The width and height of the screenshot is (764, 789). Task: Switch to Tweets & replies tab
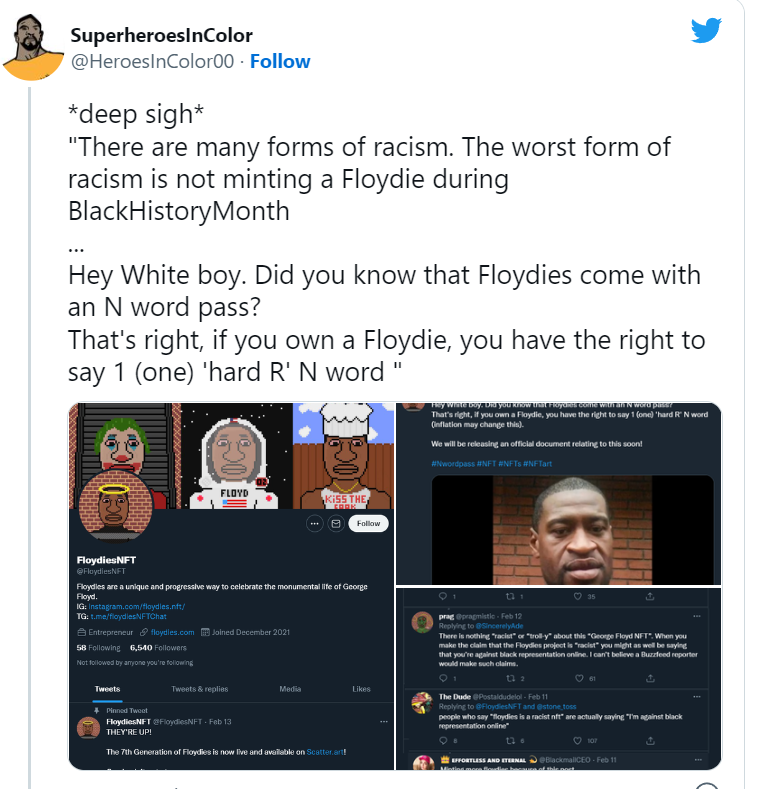click(199, 689)
